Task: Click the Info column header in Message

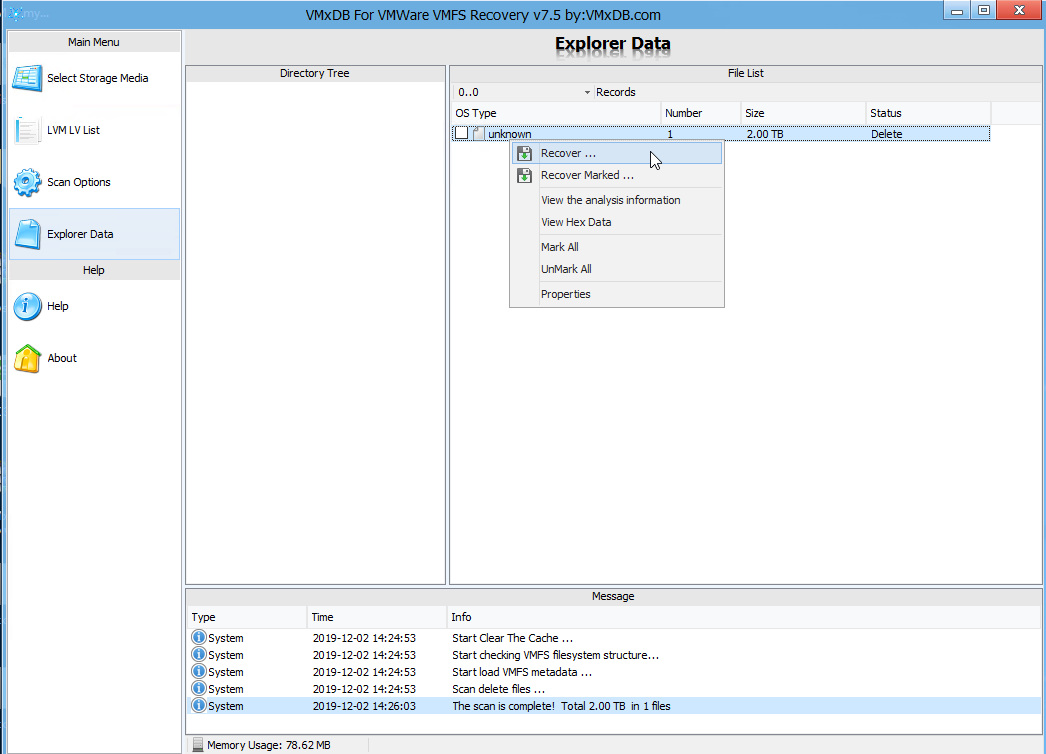Action: tap(744, 617)
